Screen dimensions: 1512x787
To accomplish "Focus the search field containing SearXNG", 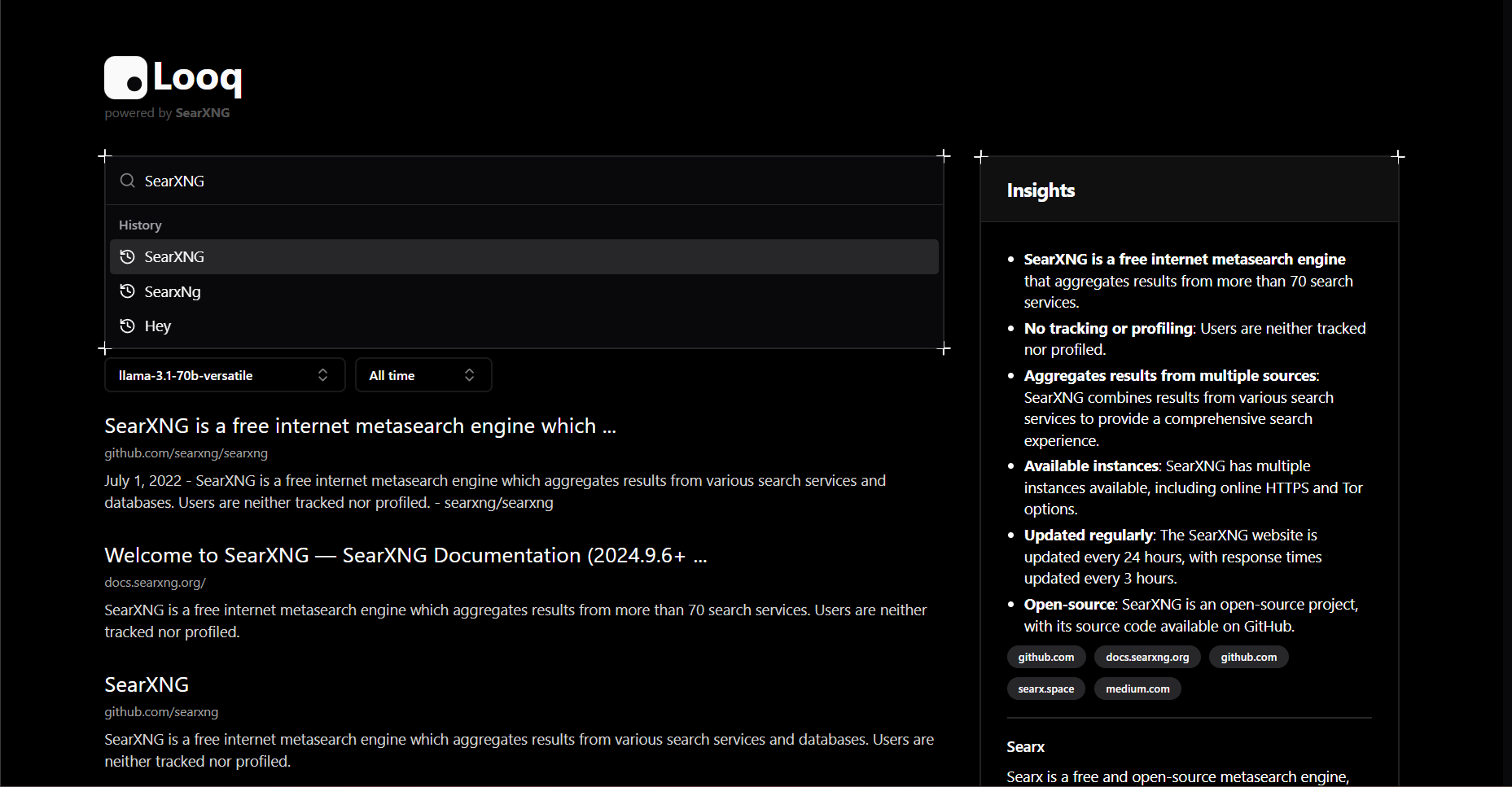I will (x=524, y=181).
